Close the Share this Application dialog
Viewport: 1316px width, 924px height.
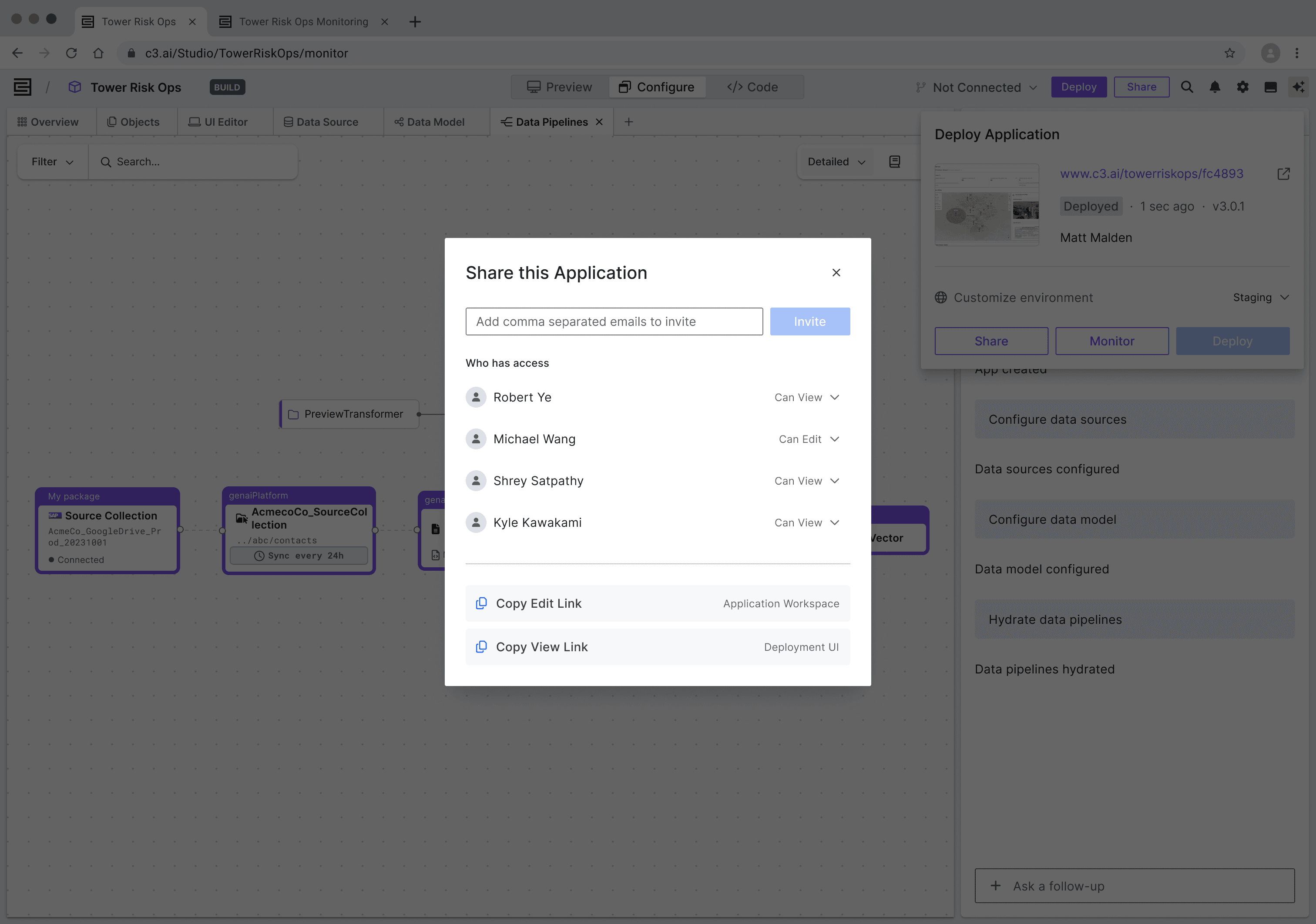(x=836, y=273)
